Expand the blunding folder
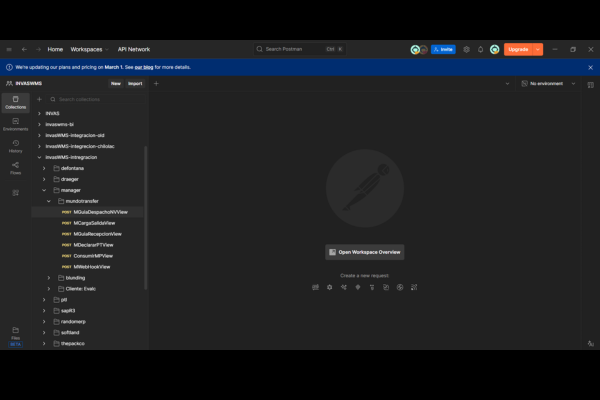Screen dimensions: 600x400 pos(49,278)
